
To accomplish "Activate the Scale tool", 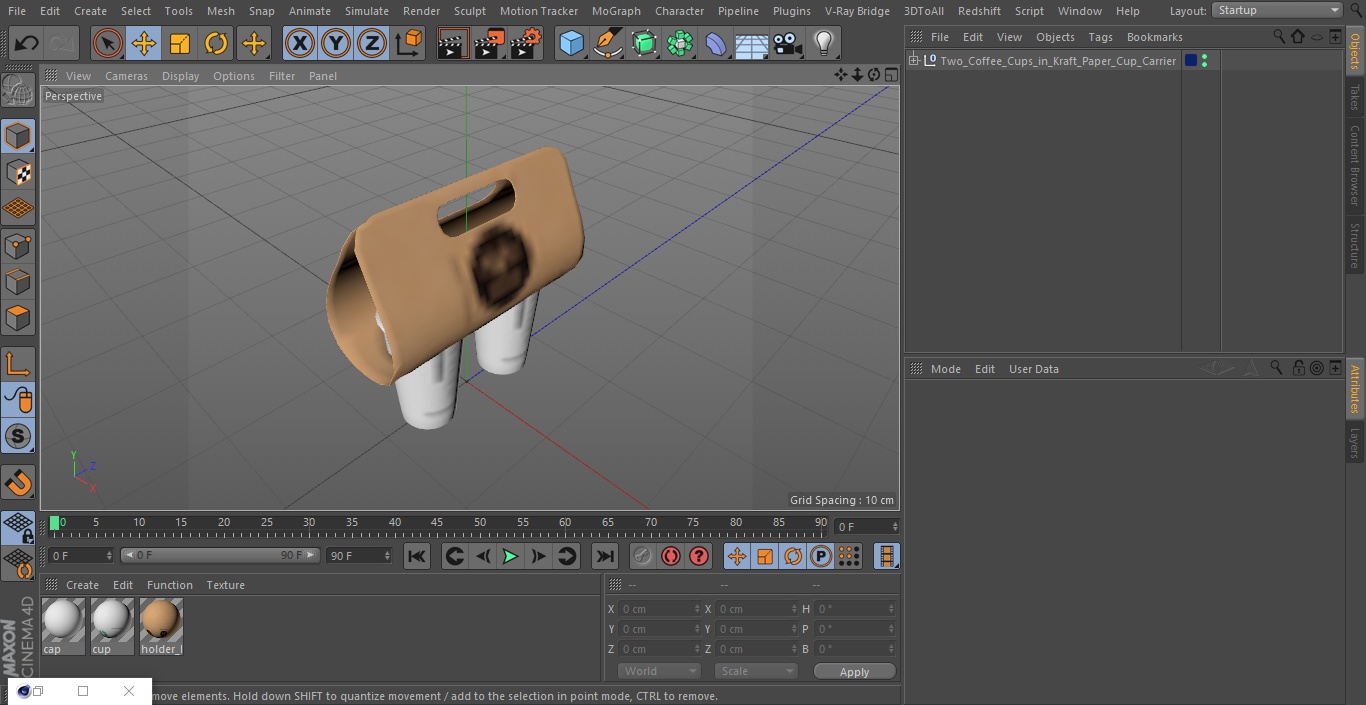I will click(x=180, y=43).
